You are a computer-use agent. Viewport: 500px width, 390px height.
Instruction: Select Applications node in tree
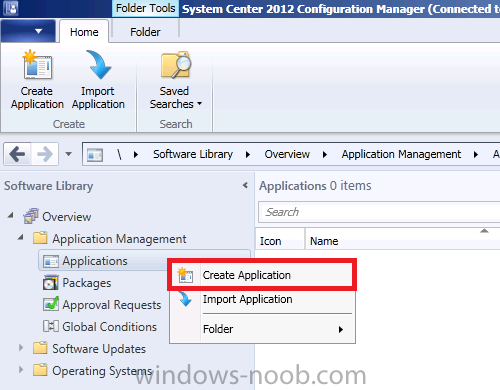(95, 261)
